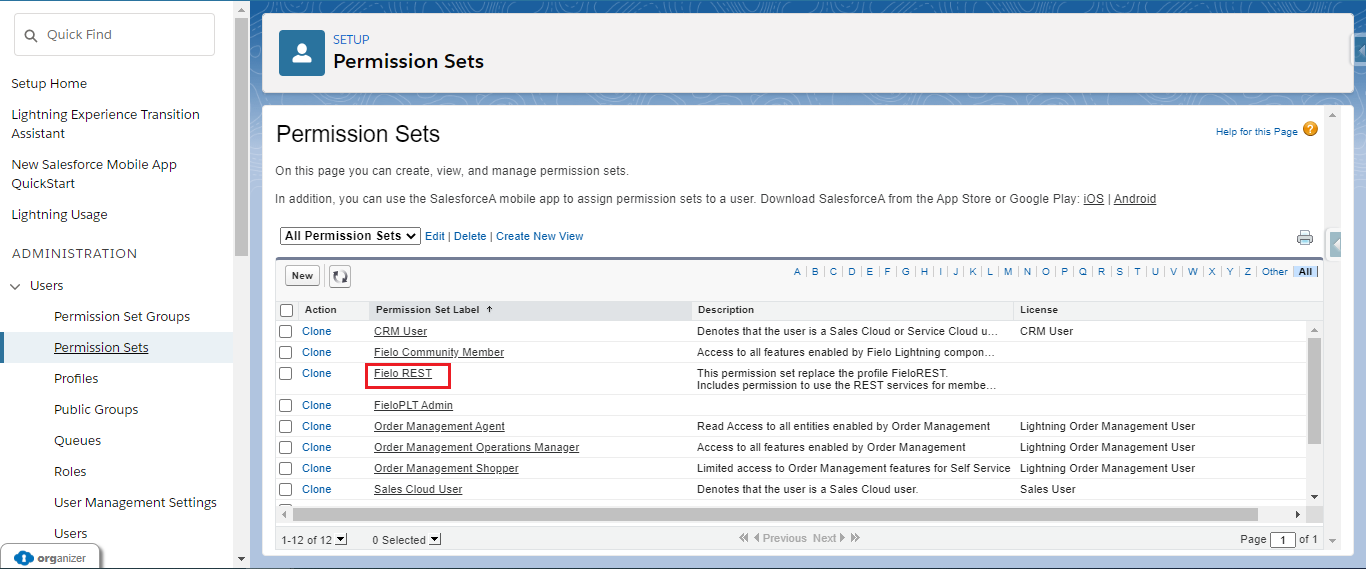Go to last page arrow icon
The height and width of the screenshot is (569, 1366).
click(x=855, y=538)
